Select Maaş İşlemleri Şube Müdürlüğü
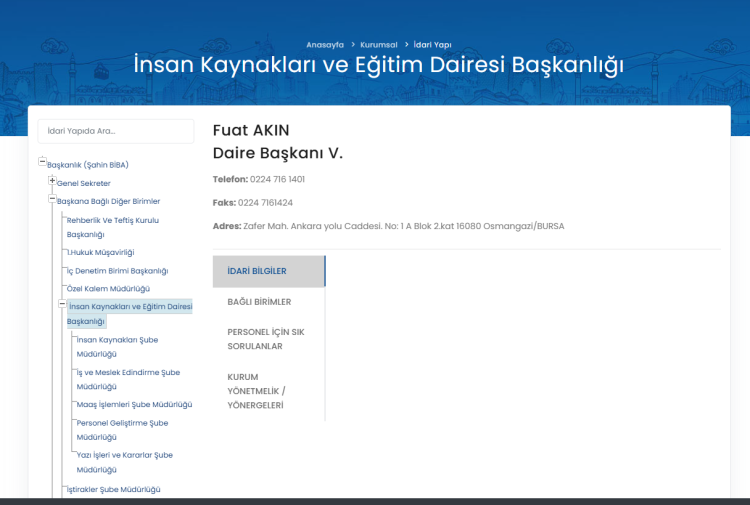 [x=134, y=404]
